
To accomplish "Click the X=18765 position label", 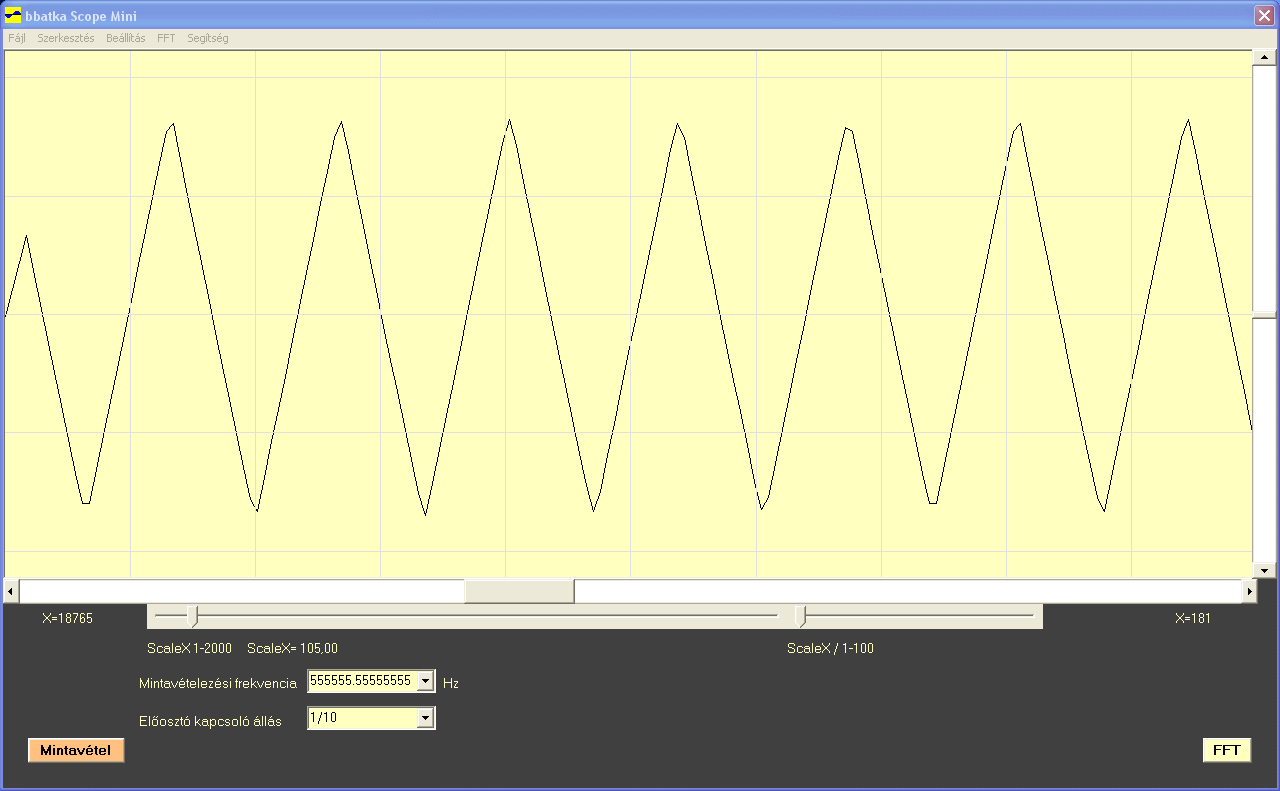I will (68, 619).
